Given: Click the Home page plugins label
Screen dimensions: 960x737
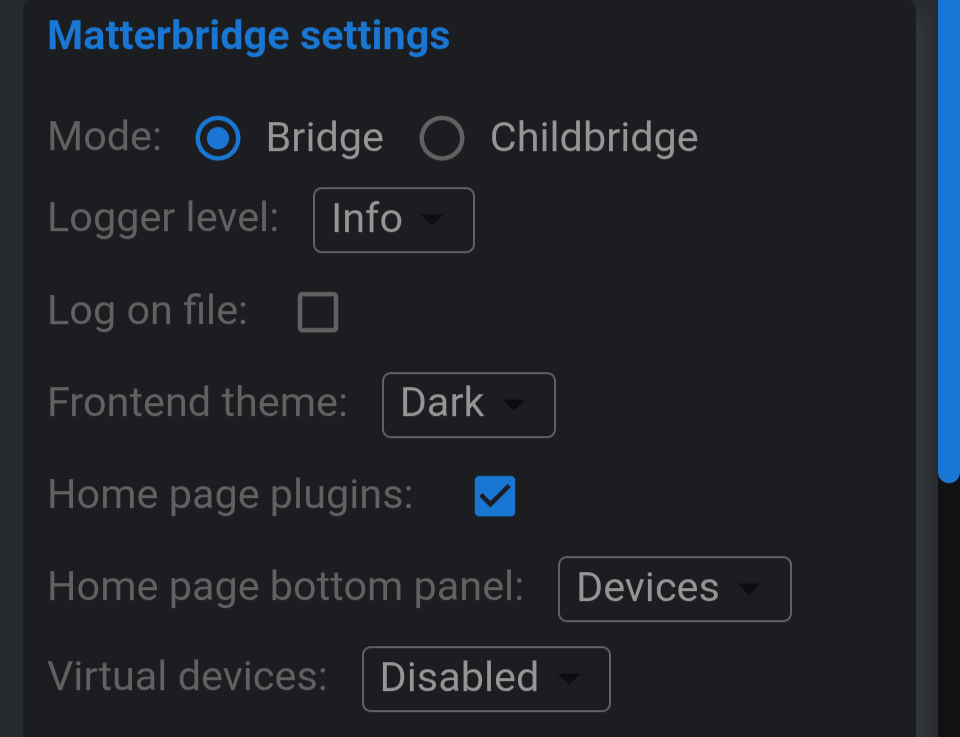Looking at the screenshot, I should [230, 495].
